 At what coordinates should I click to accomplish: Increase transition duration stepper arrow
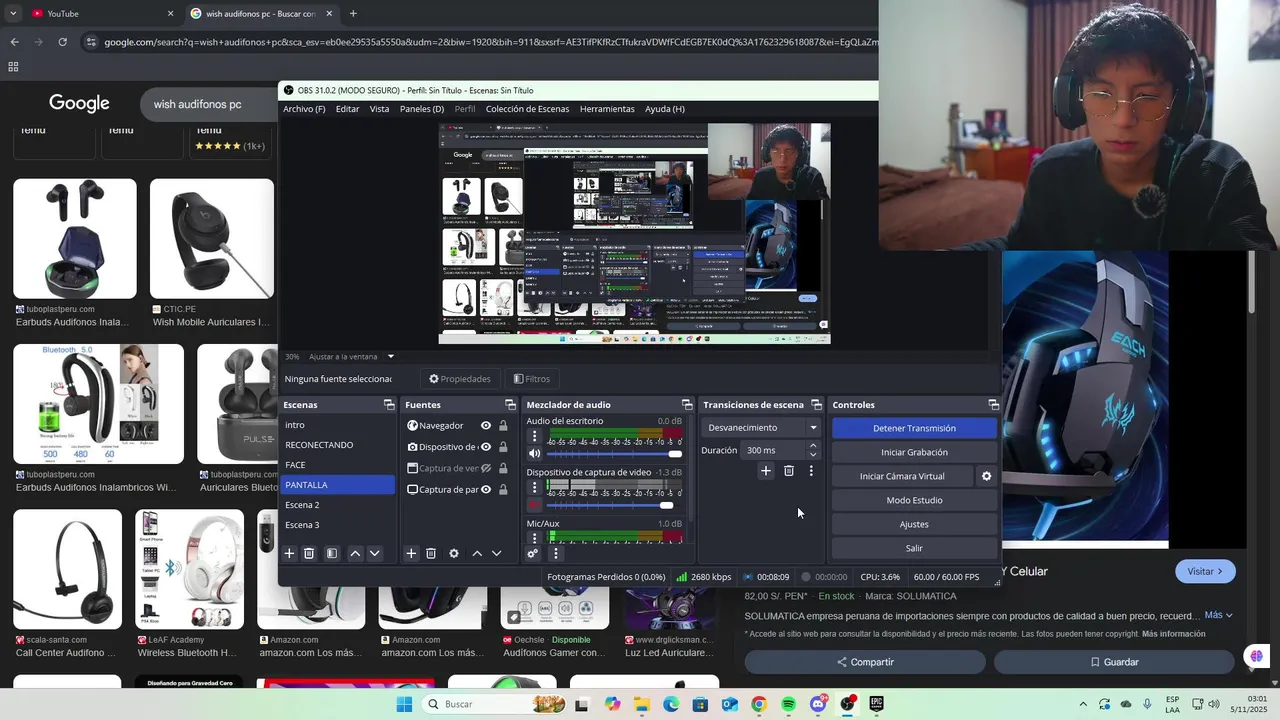click(813, 446)
